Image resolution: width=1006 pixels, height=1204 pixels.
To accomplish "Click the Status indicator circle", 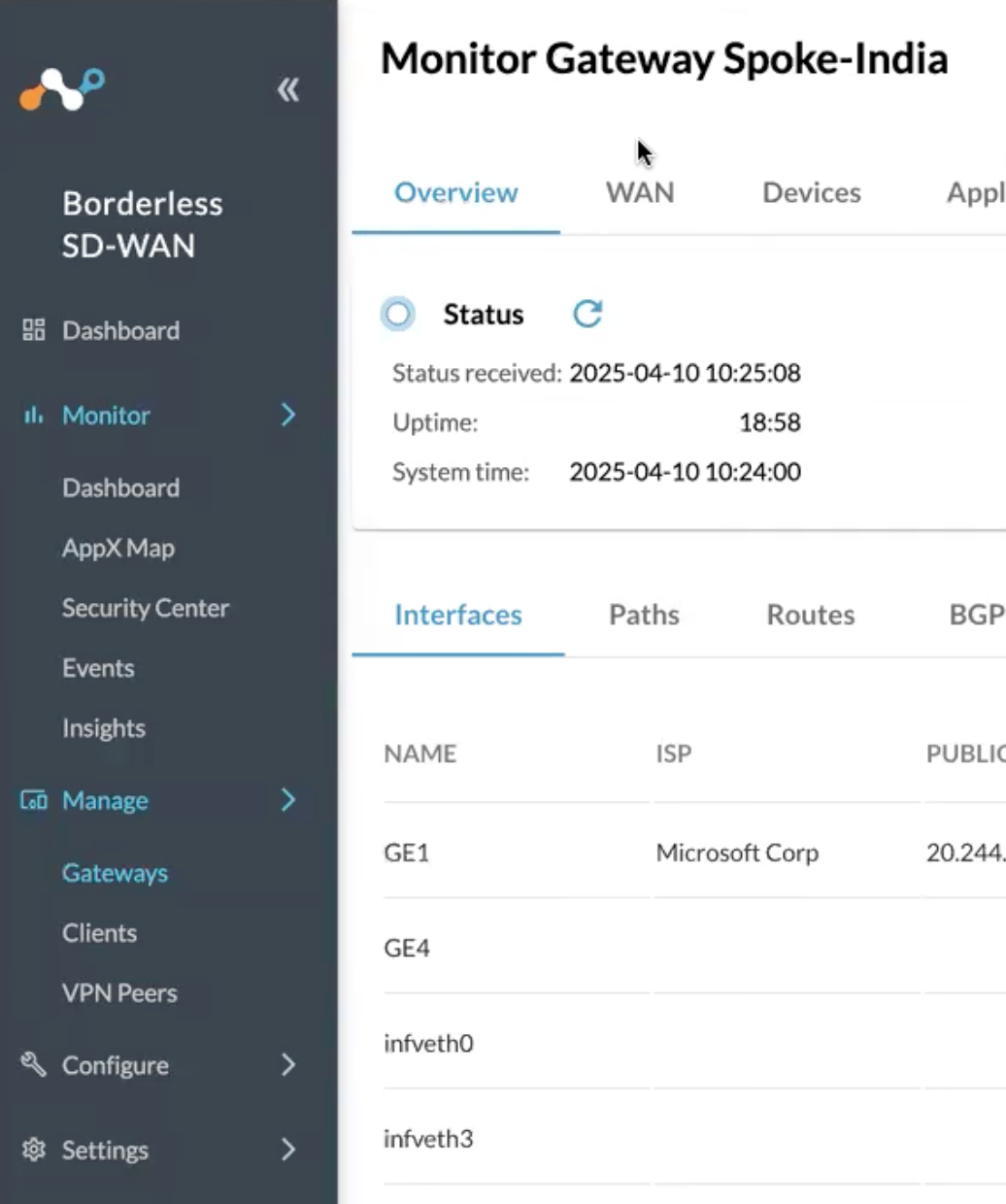I will [398, 314].
